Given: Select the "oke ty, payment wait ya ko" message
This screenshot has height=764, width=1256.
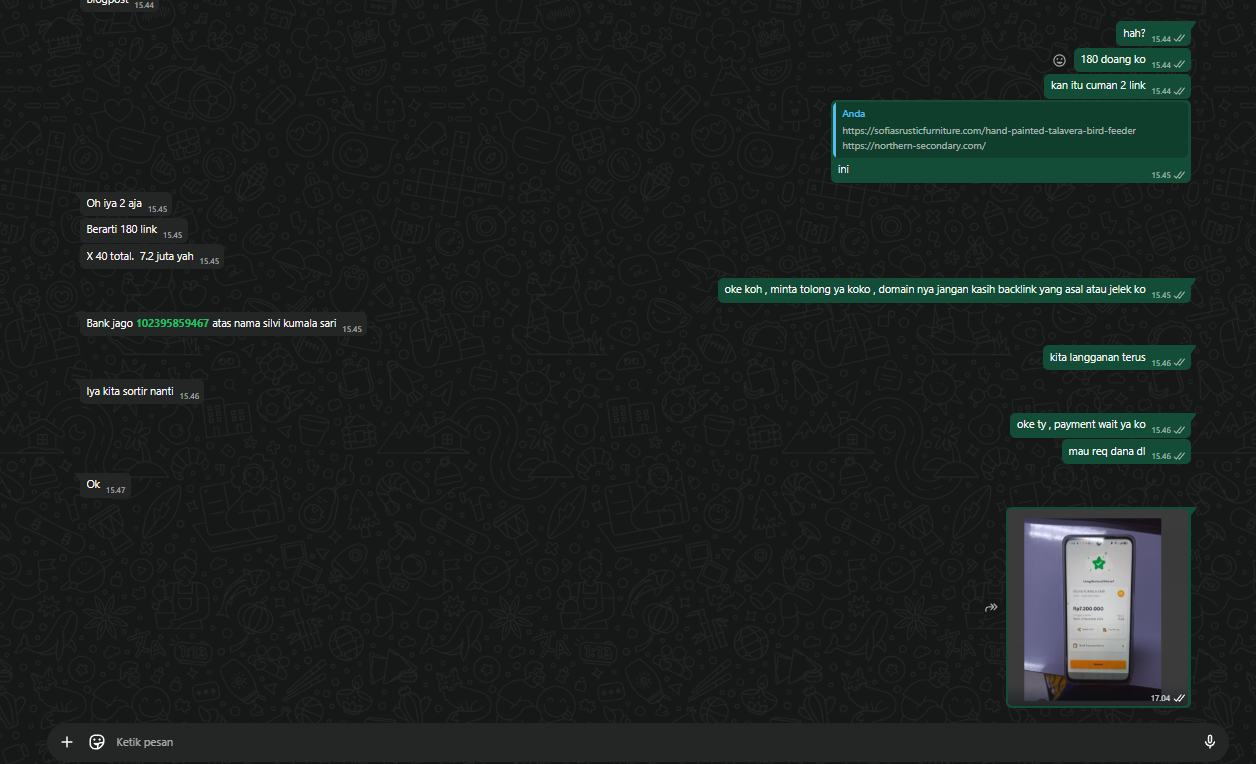Looking at the screenshot, I should (x=1080, y=425).
